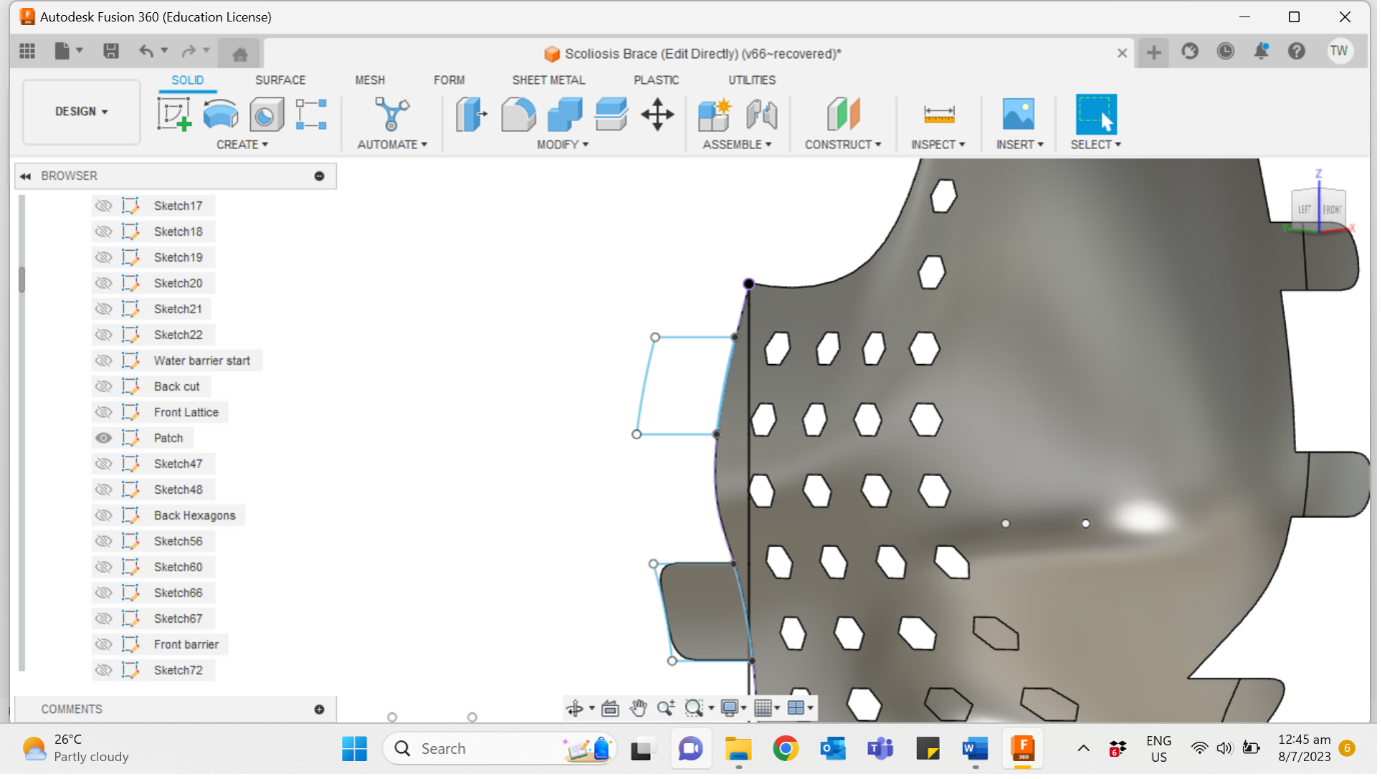Collapse the BROWSER panel arrows

point(25,176)
